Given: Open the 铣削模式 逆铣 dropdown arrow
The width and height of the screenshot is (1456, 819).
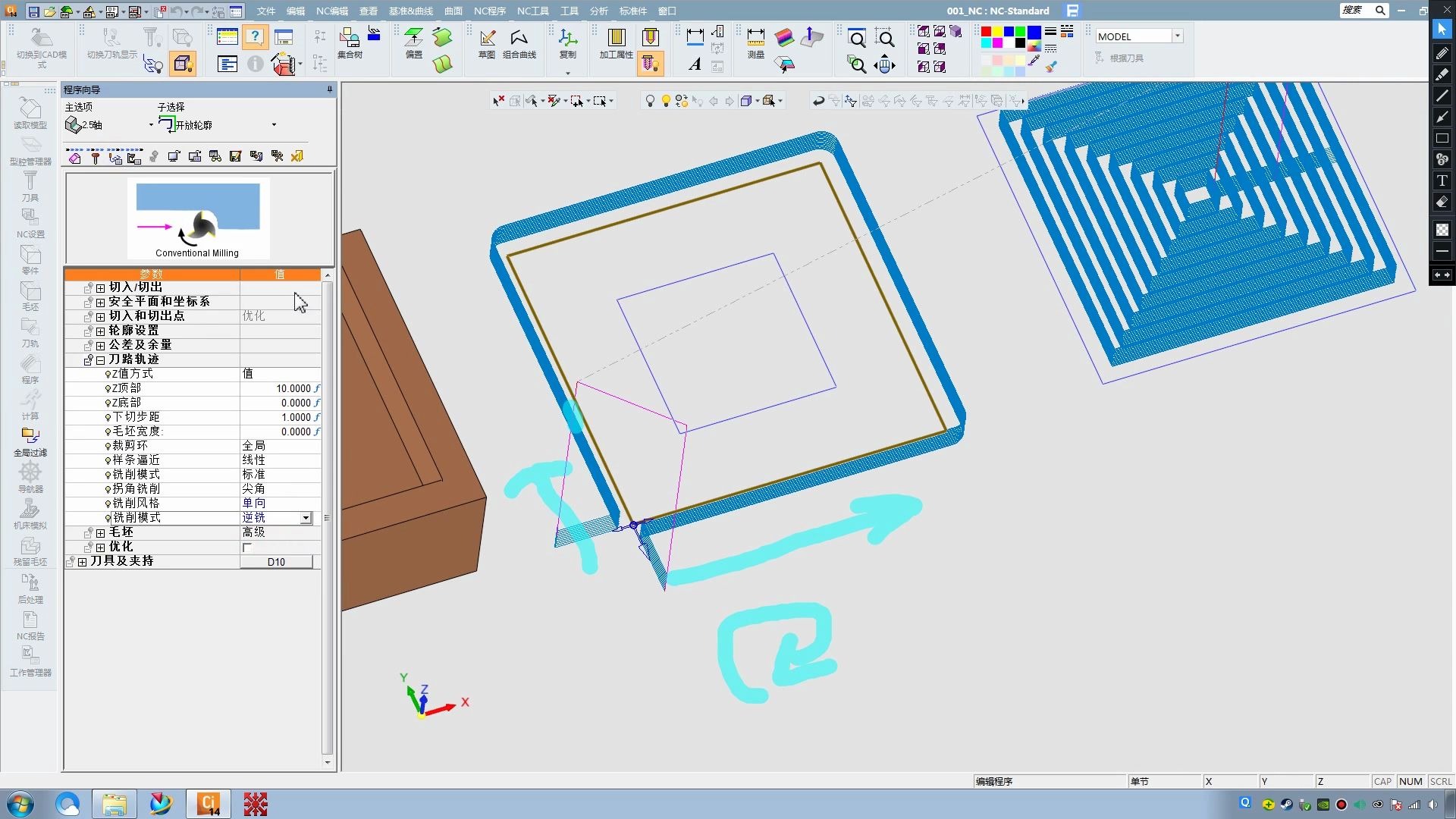Looking at the screenshot, I should click(x=306, y=518).
